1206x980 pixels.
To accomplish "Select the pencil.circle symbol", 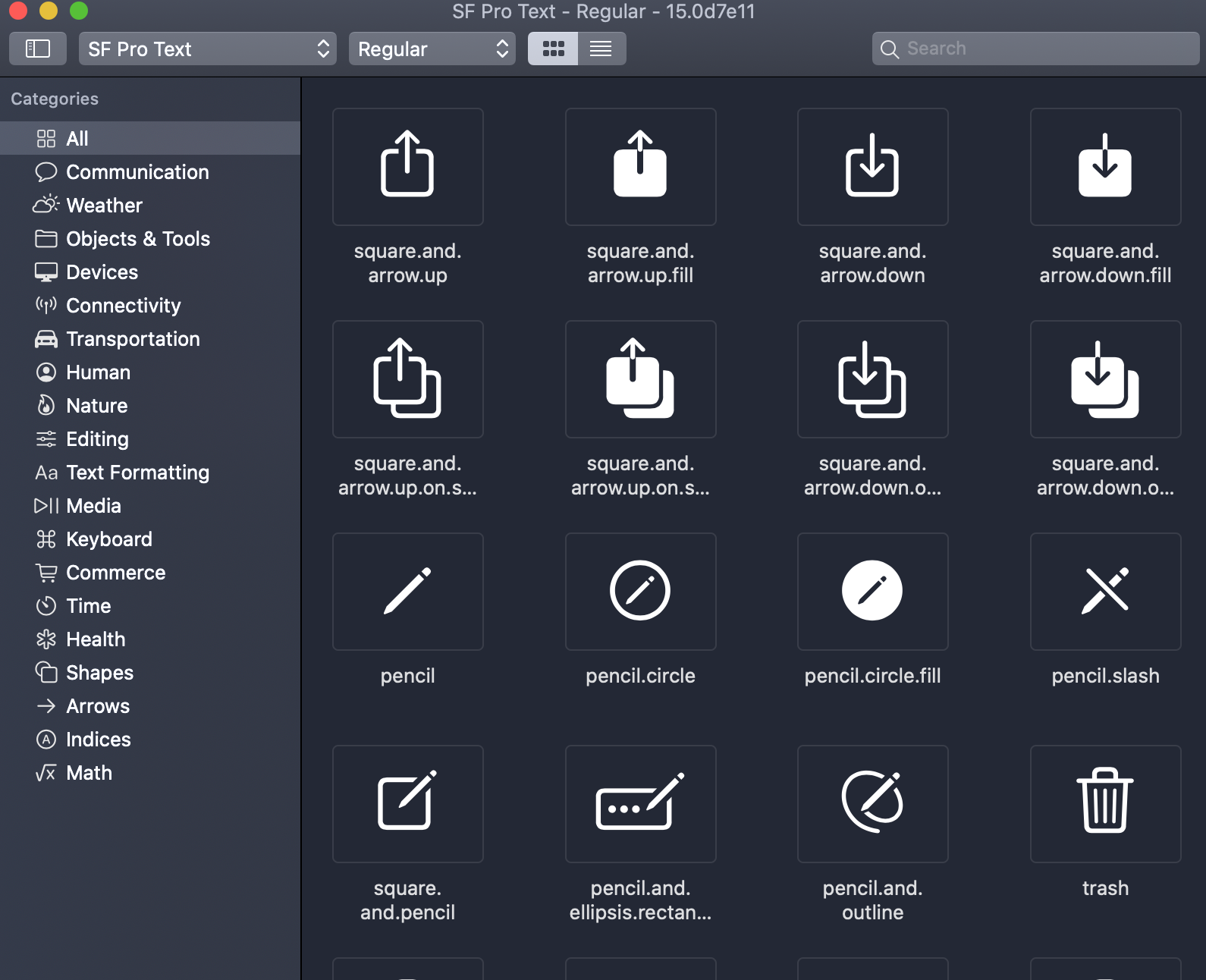I will pyautogui.click(x=641, y=592).
